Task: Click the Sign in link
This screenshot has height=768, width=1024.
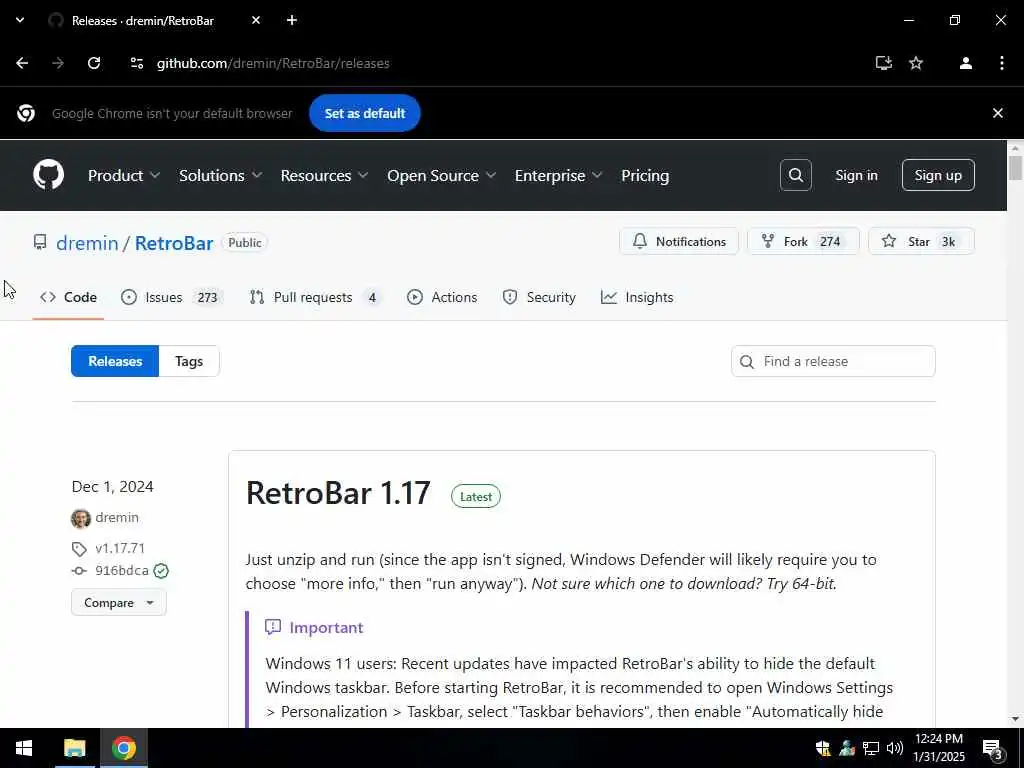Action: 856,175
